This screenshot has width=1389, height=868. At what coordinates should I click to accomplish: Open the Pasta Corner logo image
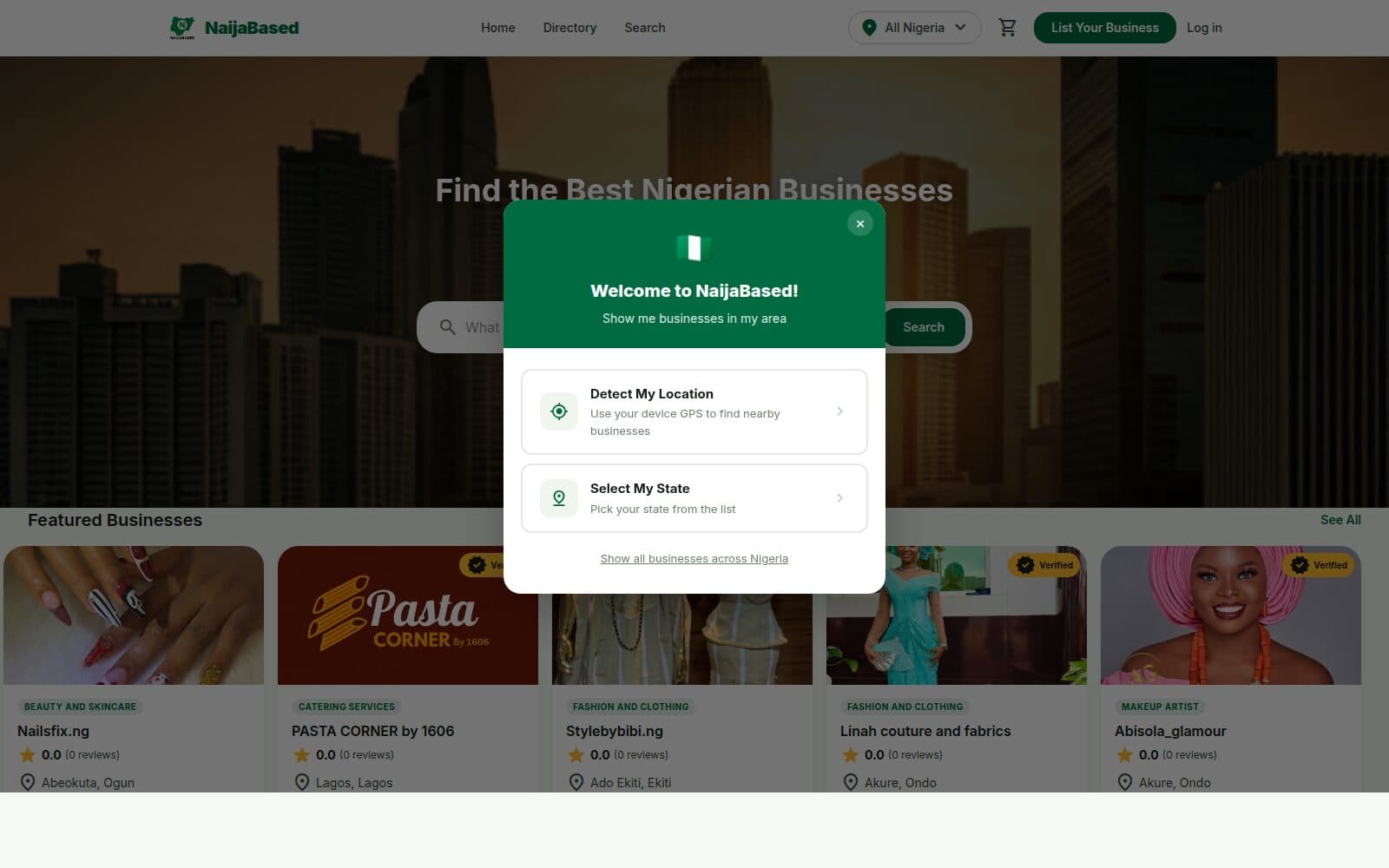click(x=408, y=615)
